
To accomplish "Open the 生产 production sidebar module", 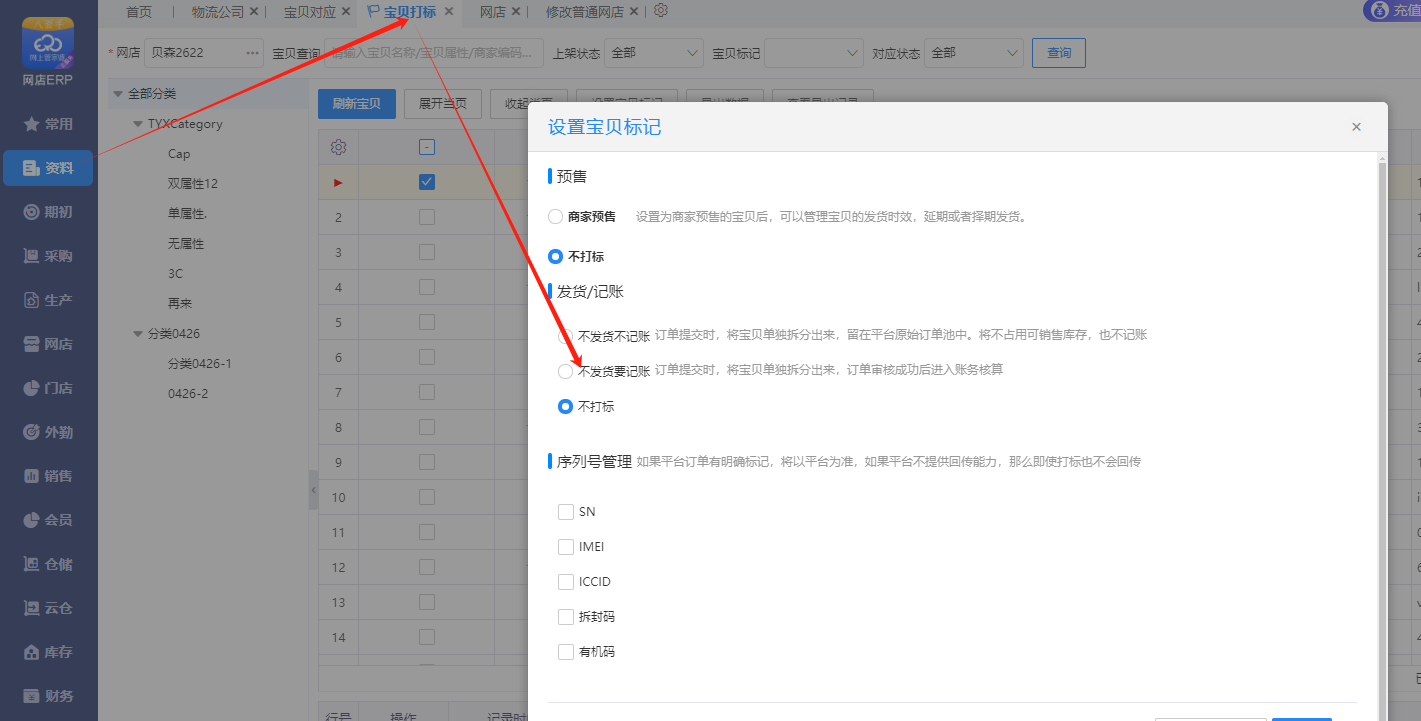I will (x=48, y=300).
